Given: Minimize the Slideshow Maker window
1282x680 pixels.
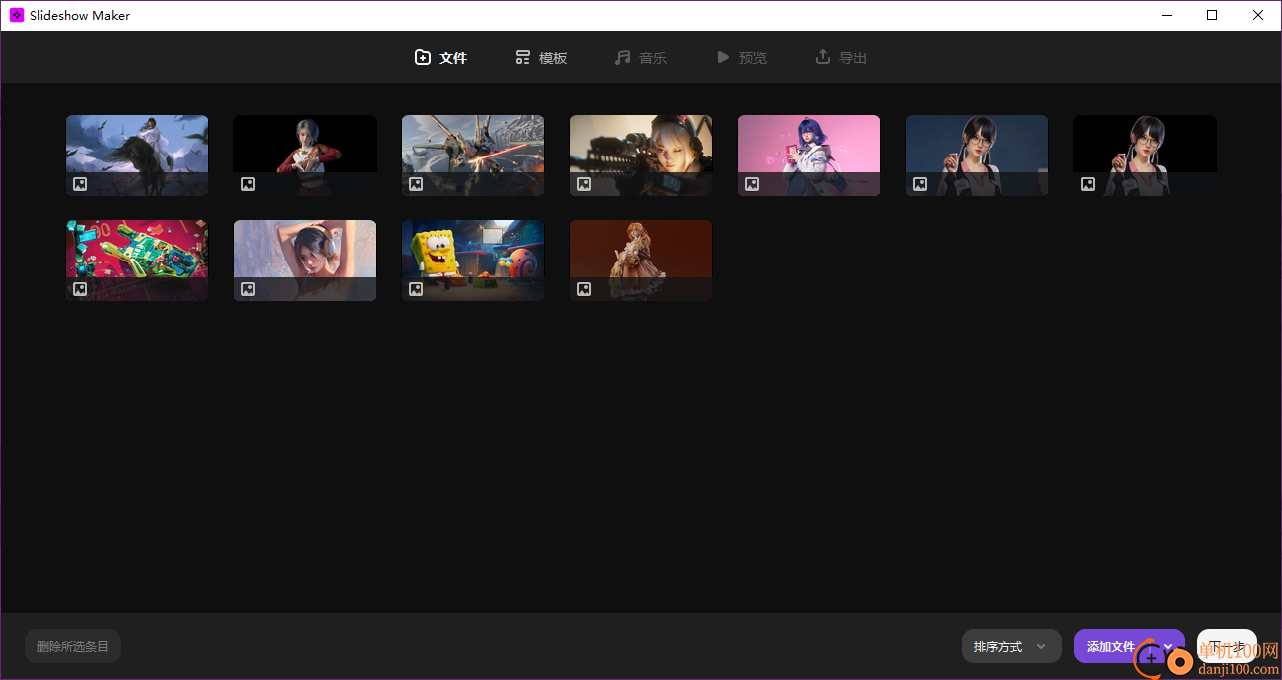Looking at the screenshot, I should click(x=1166, y=15).
